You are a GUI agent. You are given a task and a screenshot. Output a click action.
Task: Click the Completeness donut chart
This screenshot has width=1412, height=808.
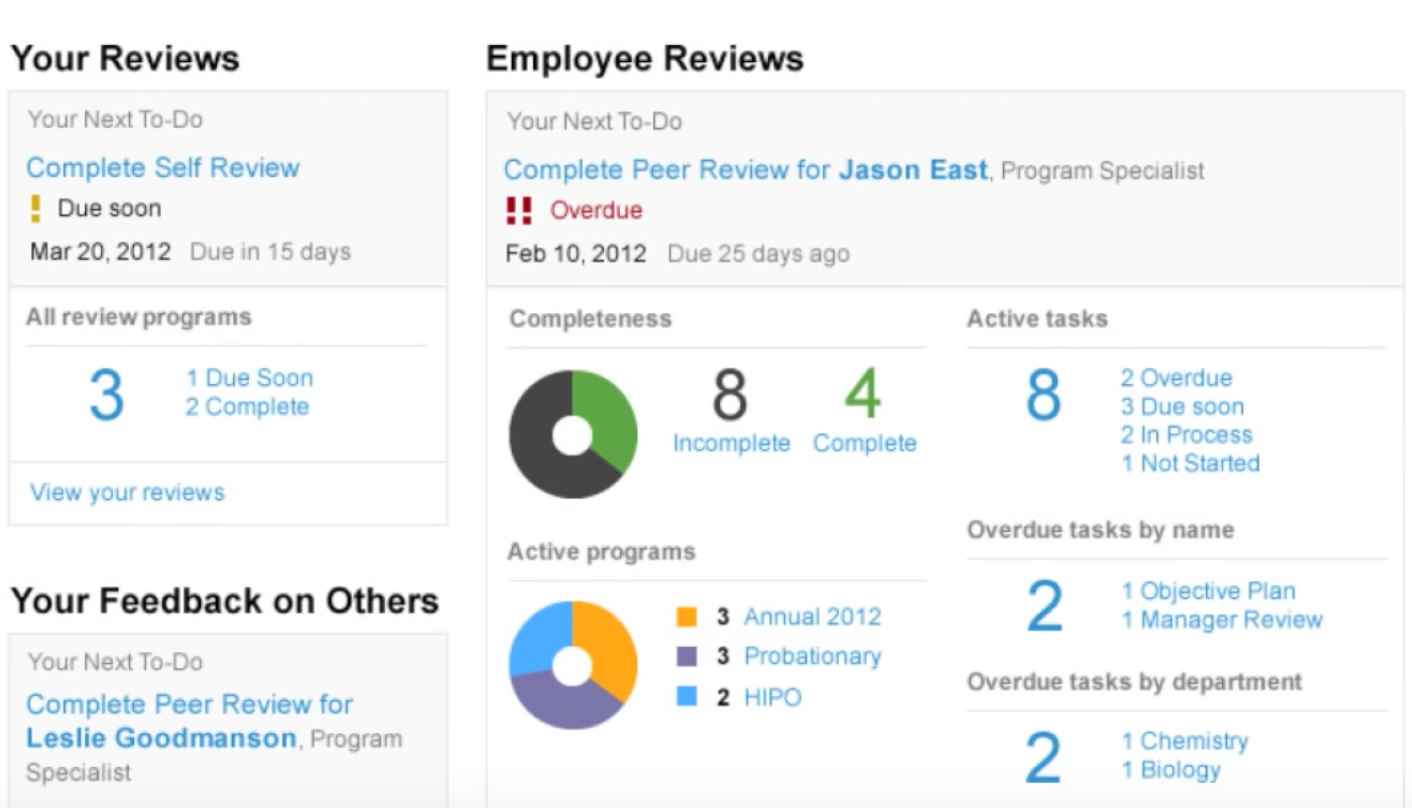(x=573, y=435)
